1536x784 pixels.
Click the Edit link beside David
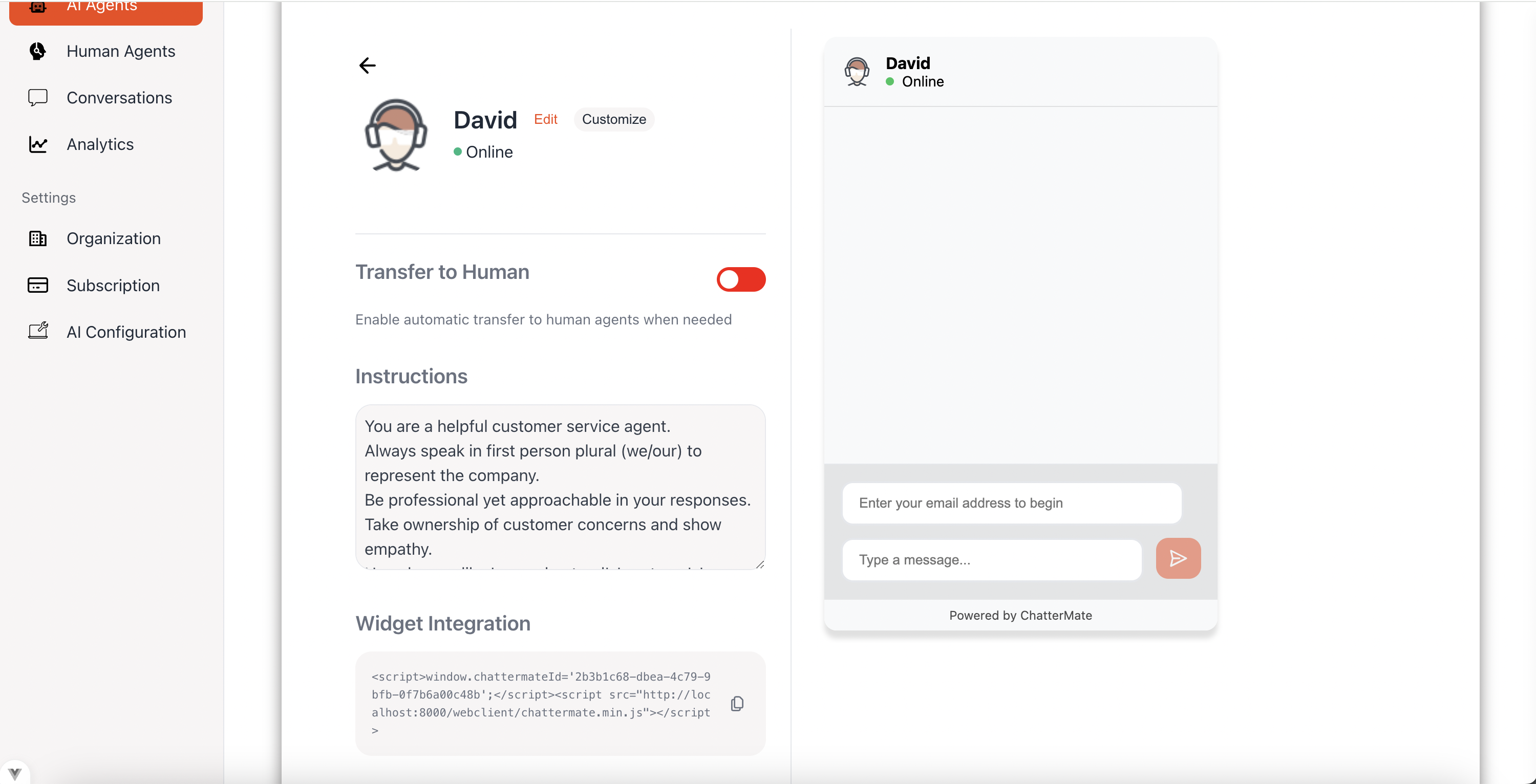545,119
